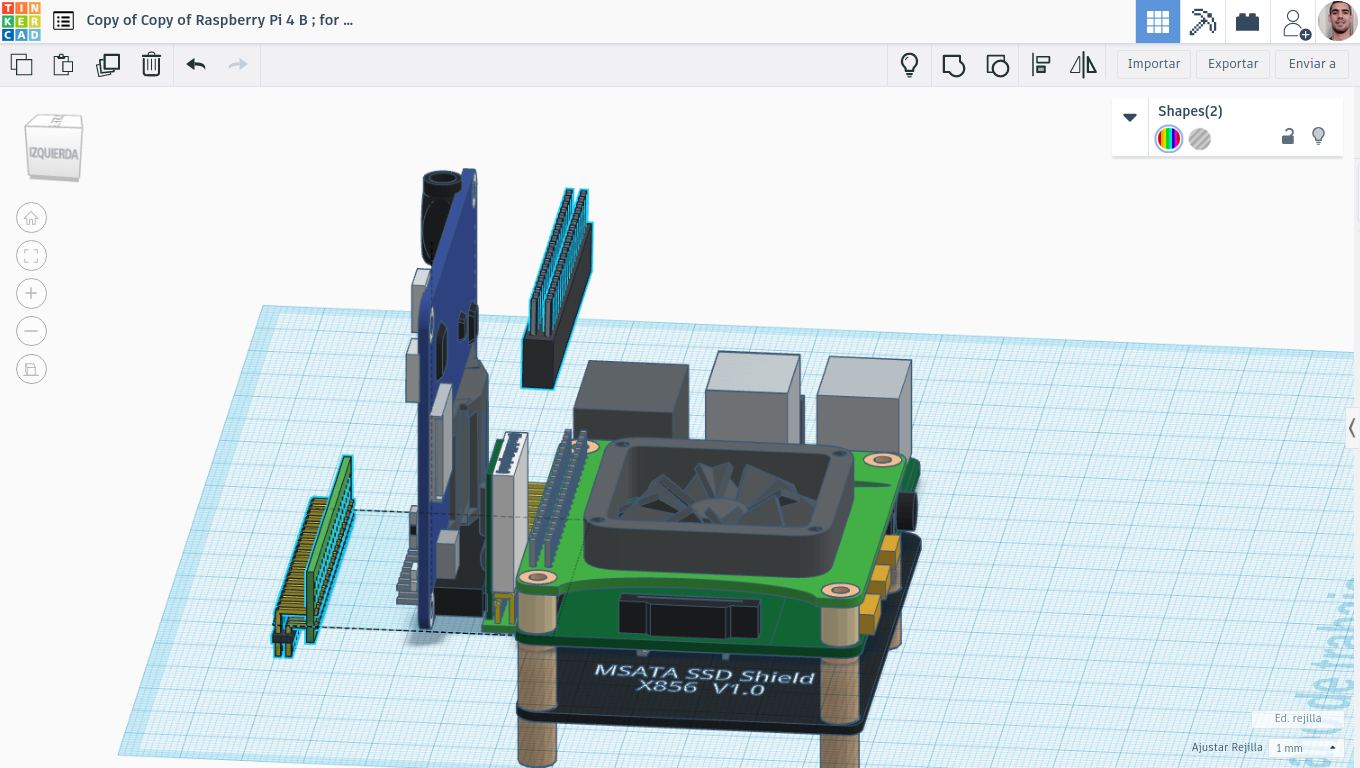
Task: Open the user profile avatar
Action: pos(1338,21)
